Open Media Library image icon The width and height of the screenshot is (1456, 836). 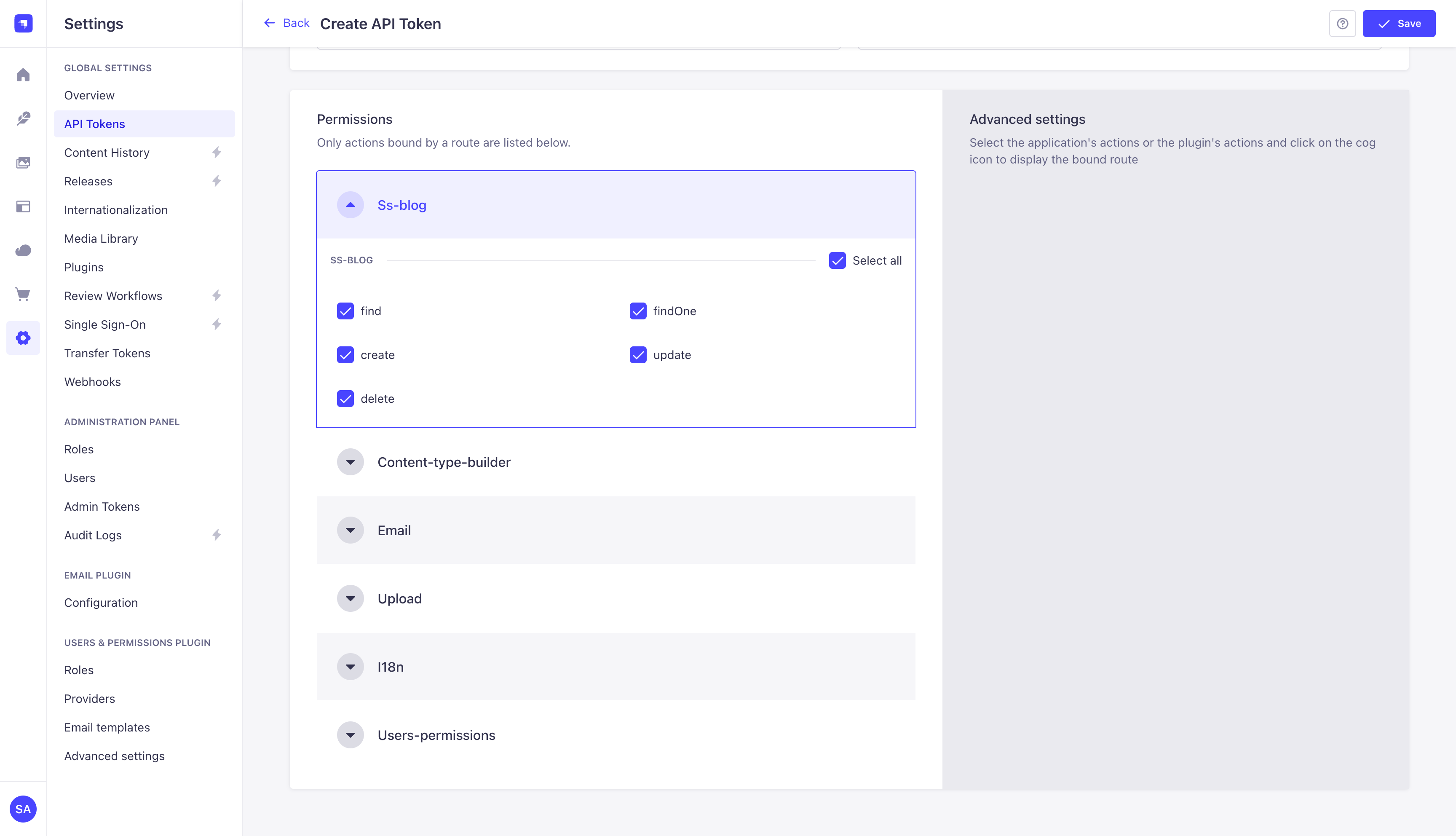[x=23, y=163]
